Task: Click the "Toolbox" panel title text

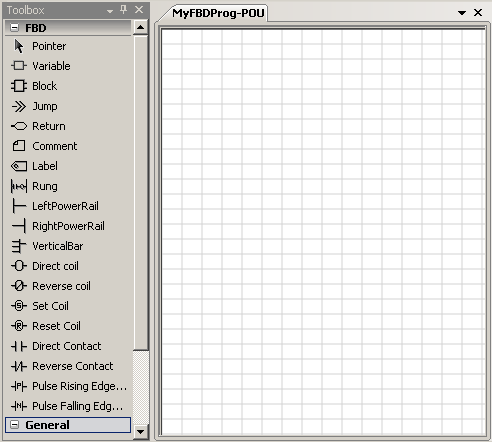Action: [26, 10]
